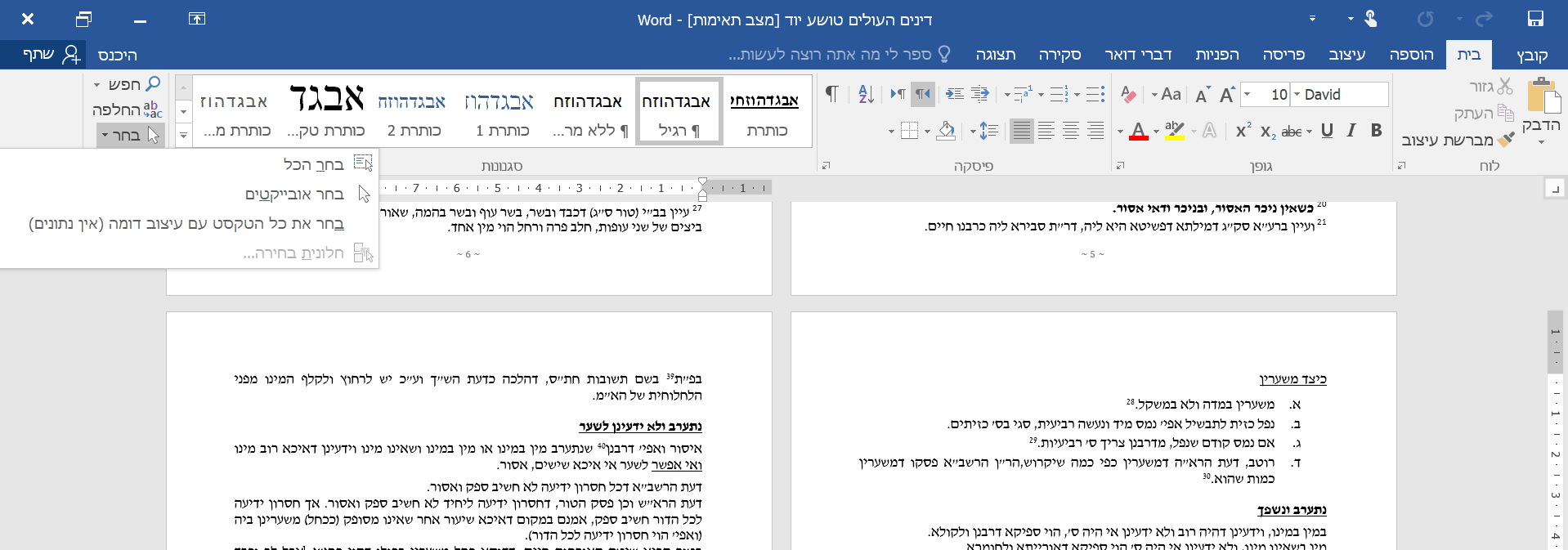Click the Grow Font (large A) icon
Viewport: 1568px width, 550px height.
pos(1226,94)
